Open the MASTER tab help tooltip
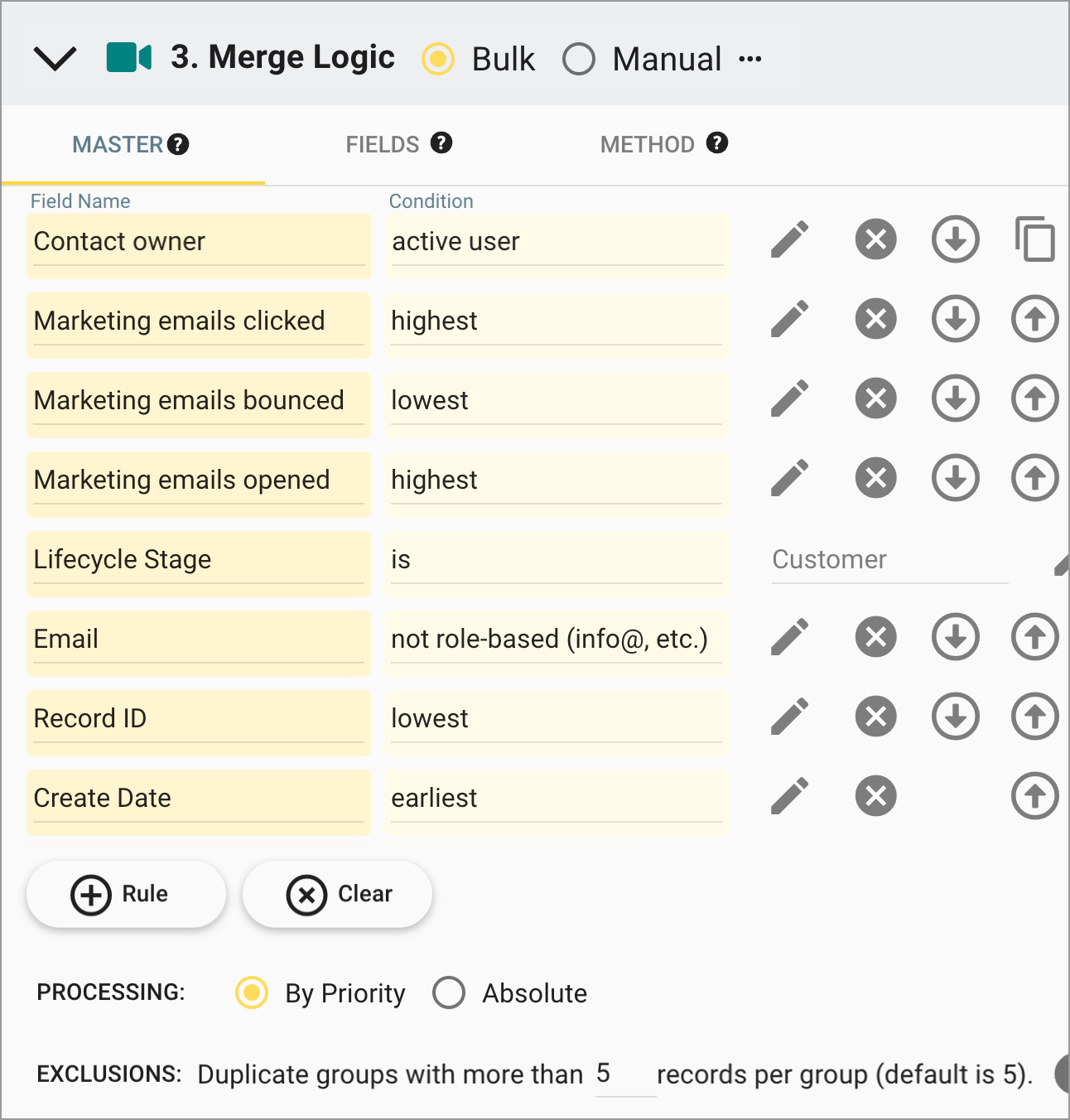The image size is (1070, 1120). (177, 143)
